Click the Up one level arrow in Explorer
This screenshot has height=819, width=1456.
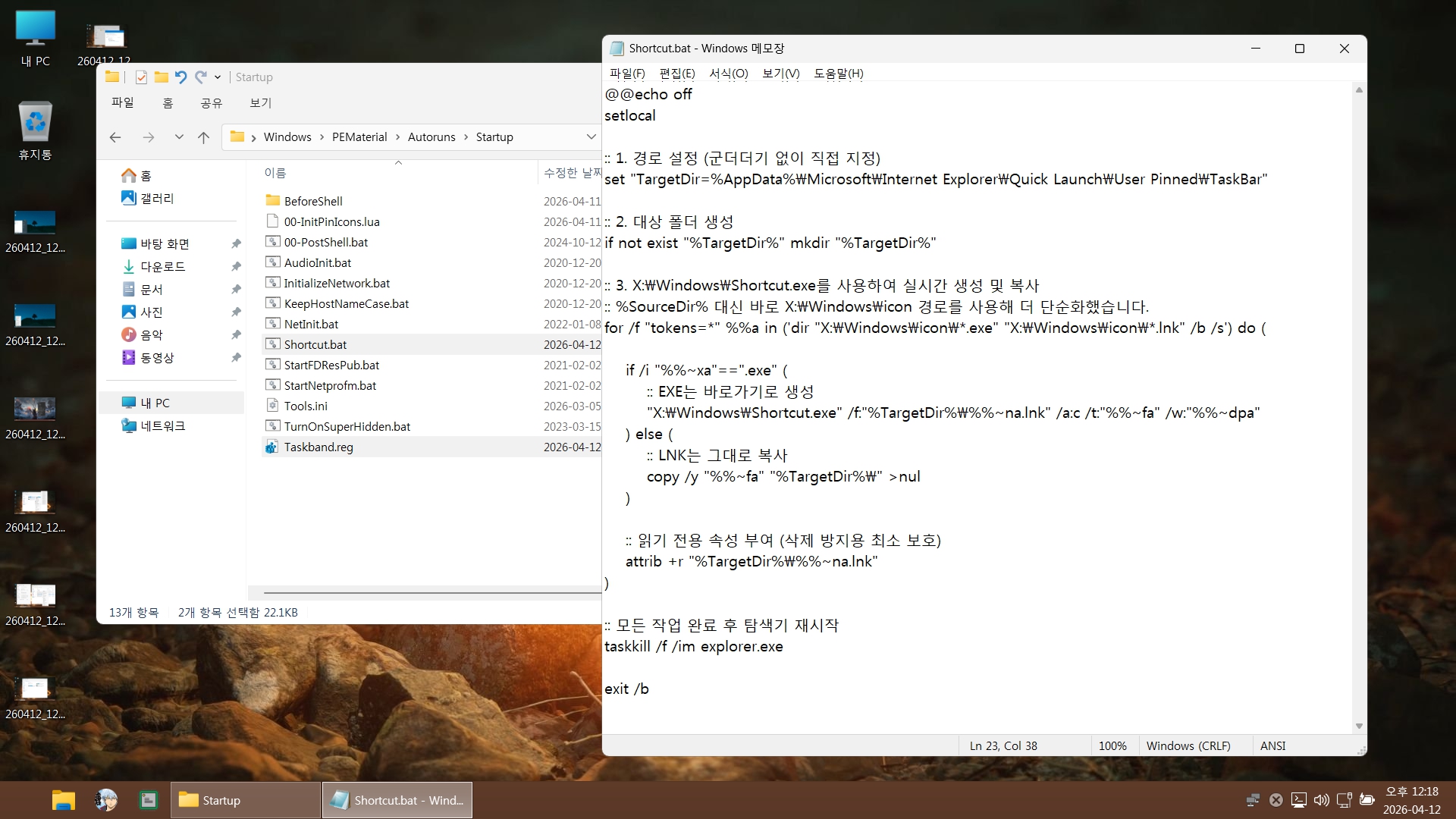(203, 137)
